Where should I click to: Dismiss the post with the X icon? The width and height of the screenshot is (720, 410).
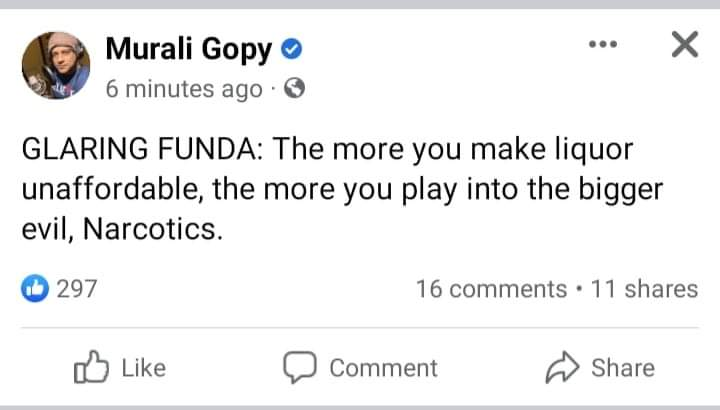pyautogui.click(x=684, y=45)
